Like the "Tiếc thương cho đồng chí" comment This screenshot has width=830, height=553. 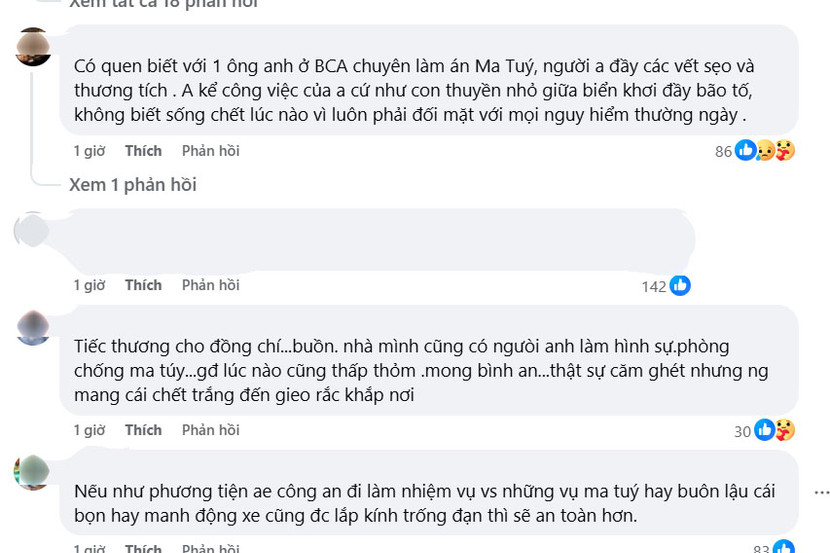(x=143, y=430)
